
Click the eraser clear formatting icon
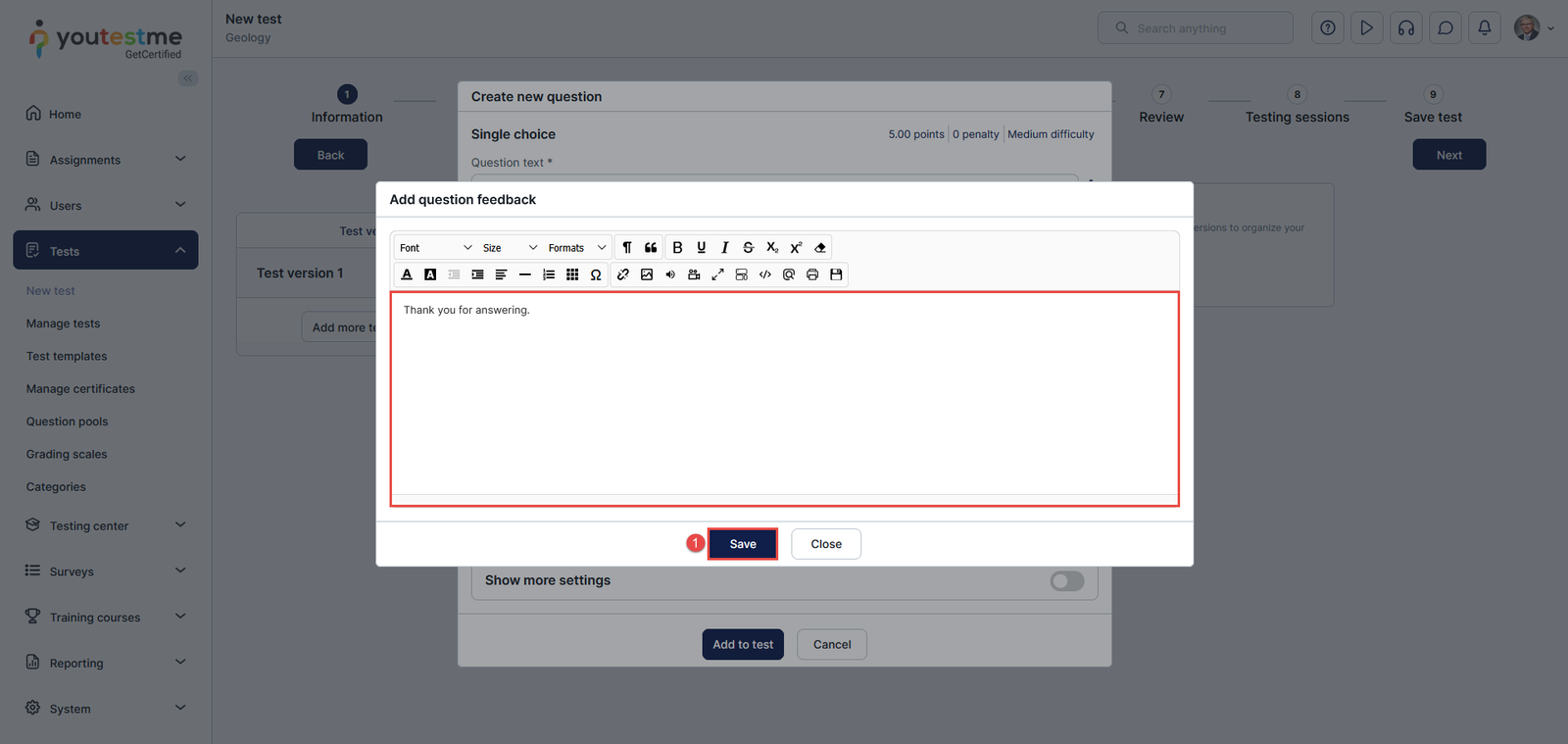820,248
